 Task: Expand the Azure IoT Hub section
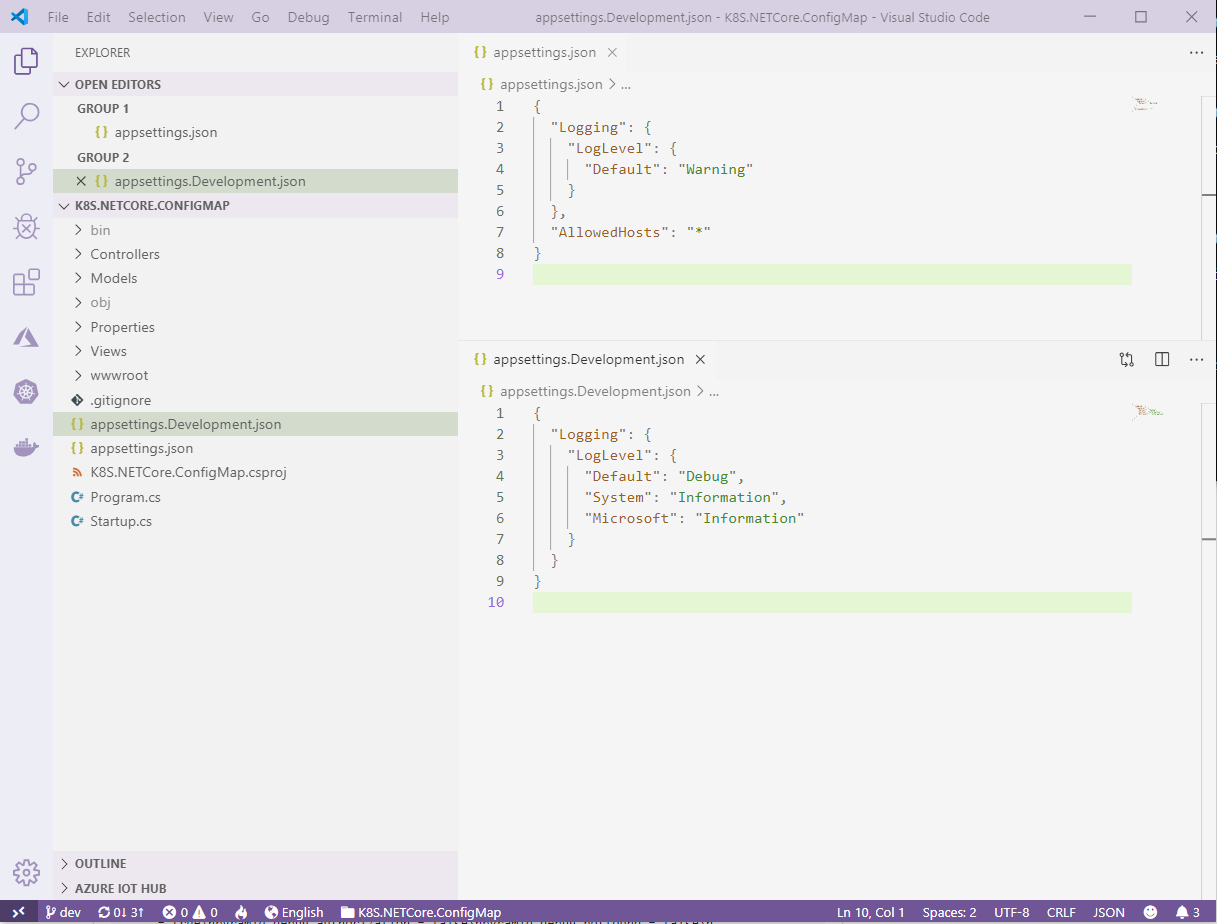[x=255, y=888]
